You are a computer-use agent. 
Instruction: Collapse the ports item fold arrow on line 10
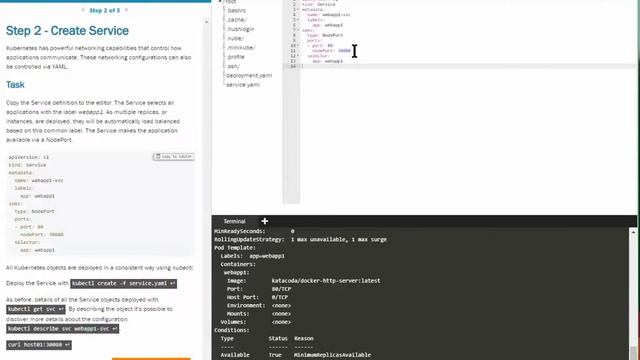pyautogui.click(x=298, y=46)
